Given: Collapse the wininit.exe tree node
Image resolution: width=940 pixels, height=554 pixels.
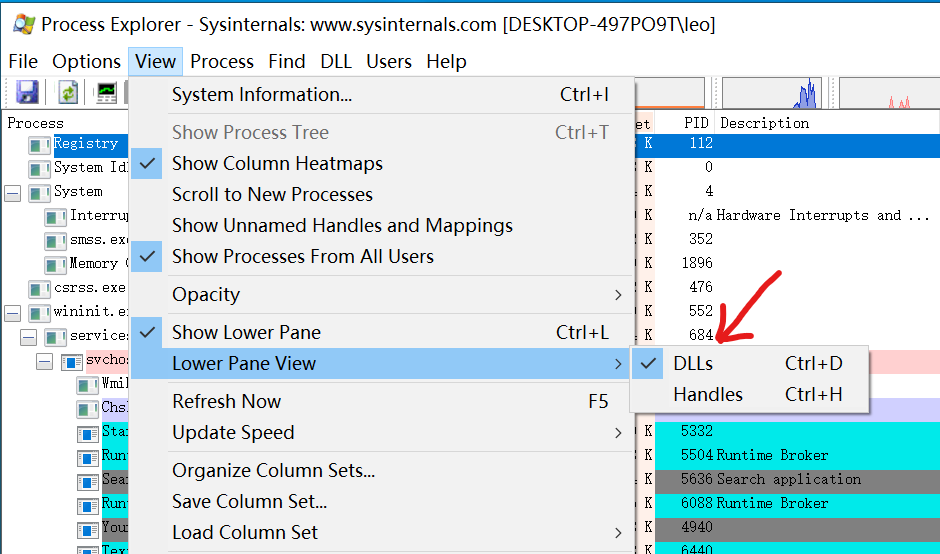Looking at the screenshot, I should tap(13, 313).
